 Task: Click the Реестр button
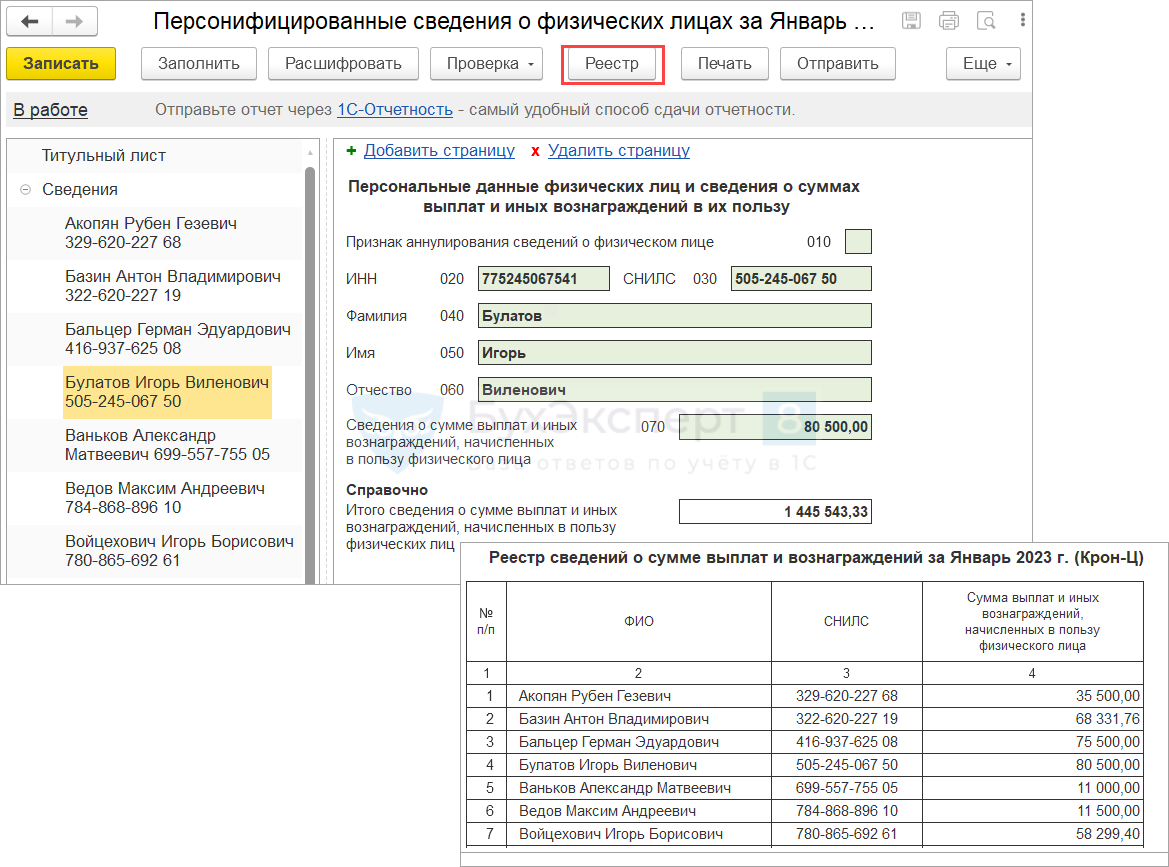pyautogui.click(x=612, y=64)
